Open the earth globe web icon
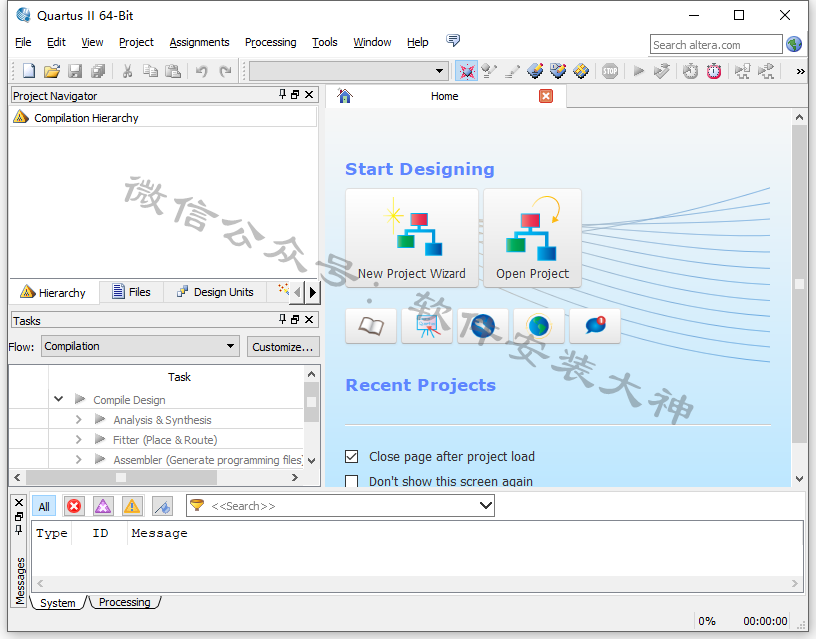Image resolution: width=816 pixels, height=639 pixels. [539, 326]
